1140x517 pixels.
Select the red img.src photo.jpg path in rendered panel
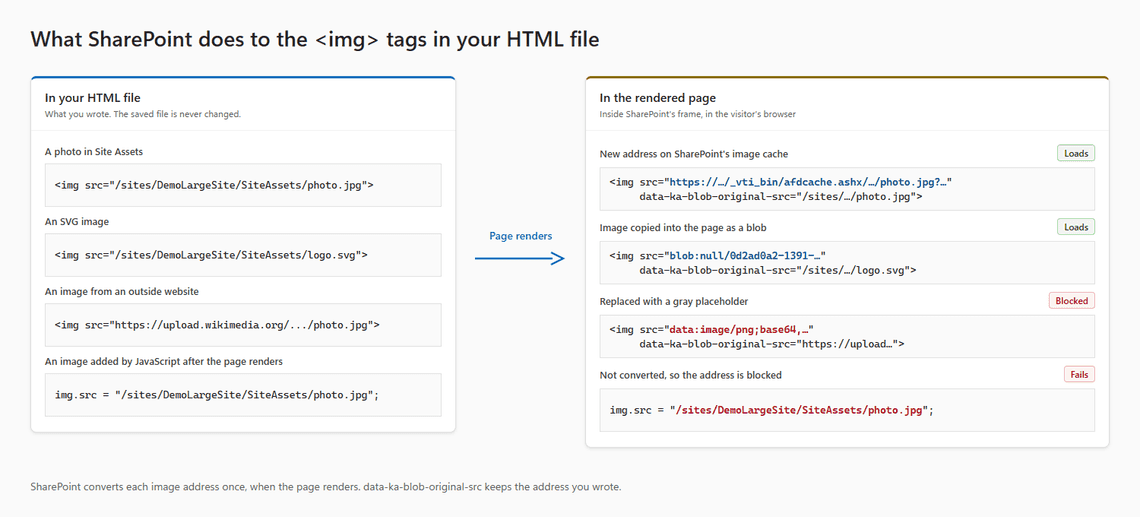(x=800, y=410)
